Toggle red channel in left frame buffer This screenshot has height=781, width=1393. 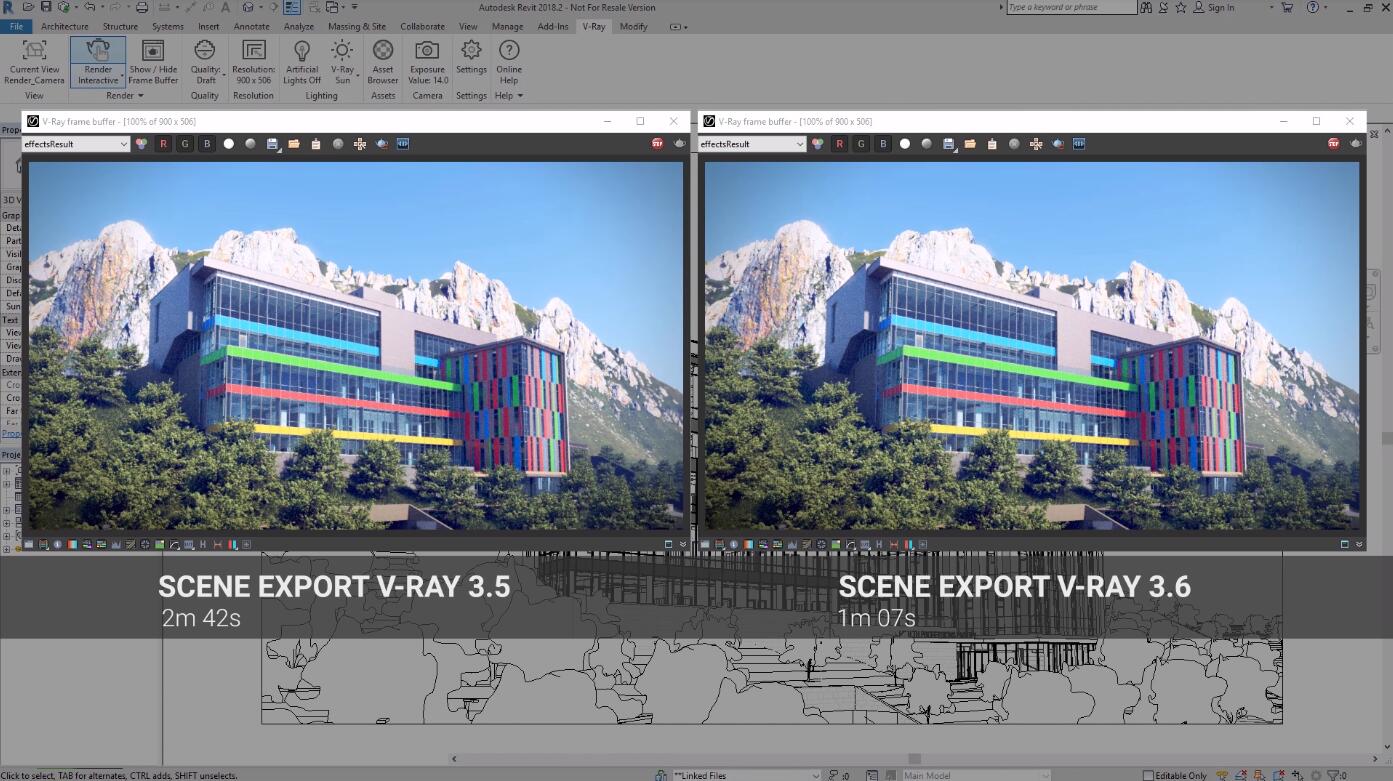pyautogui.click(x=163, y=144)
